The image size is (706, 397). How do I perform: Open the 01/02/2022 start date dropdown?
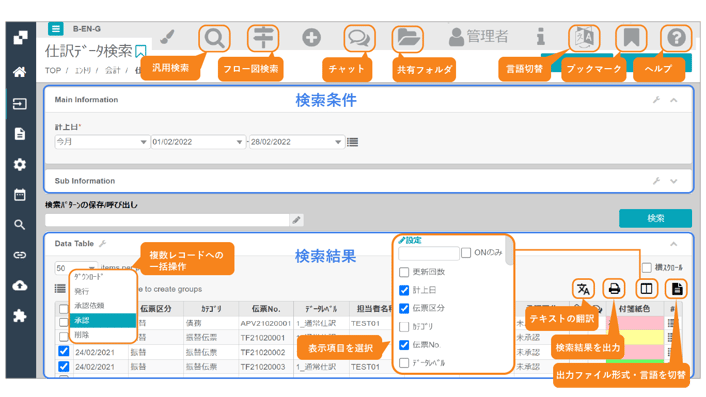(x=199, y=142)
